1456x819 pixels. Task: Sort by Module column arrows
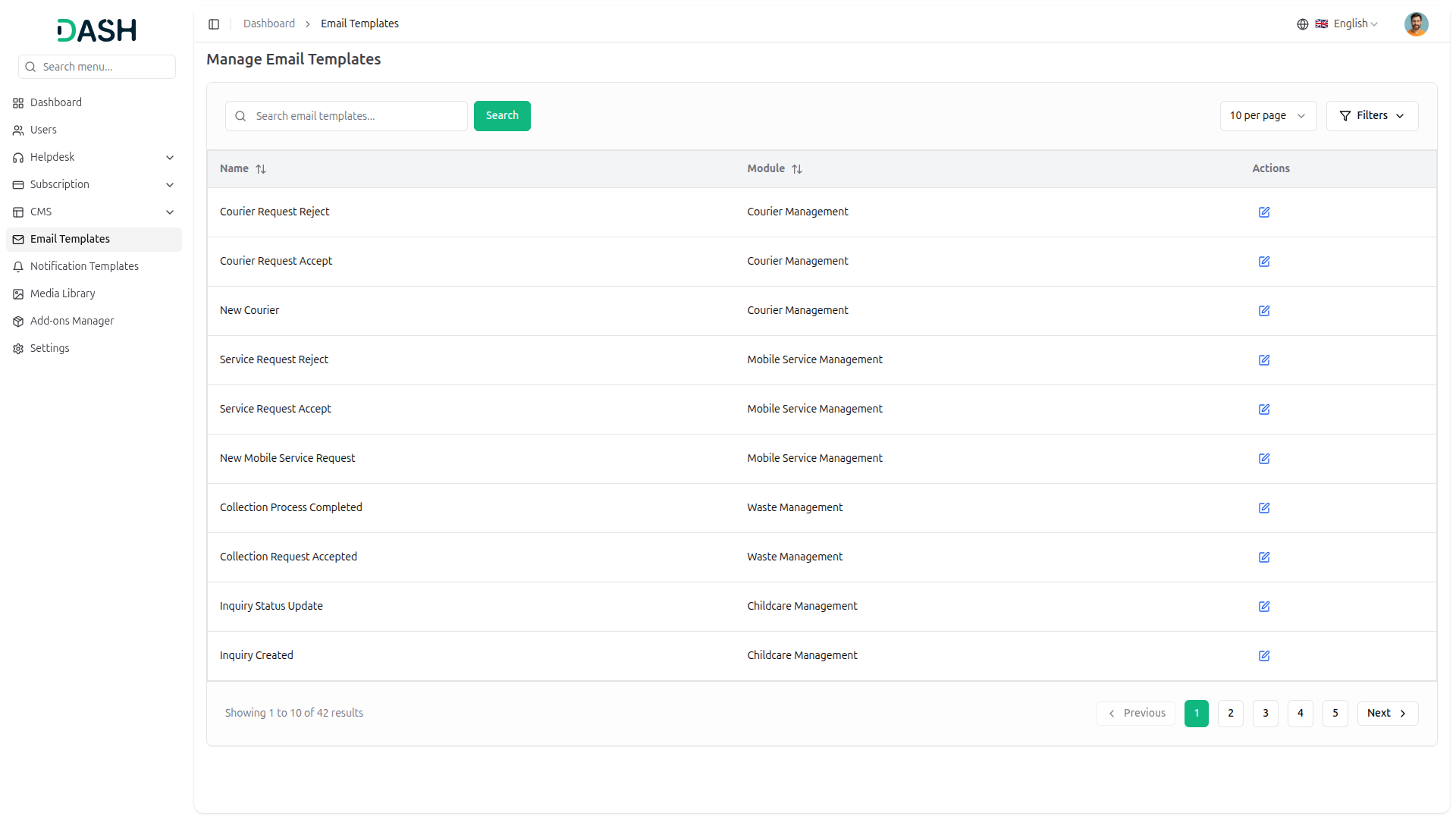pos(796,169)
